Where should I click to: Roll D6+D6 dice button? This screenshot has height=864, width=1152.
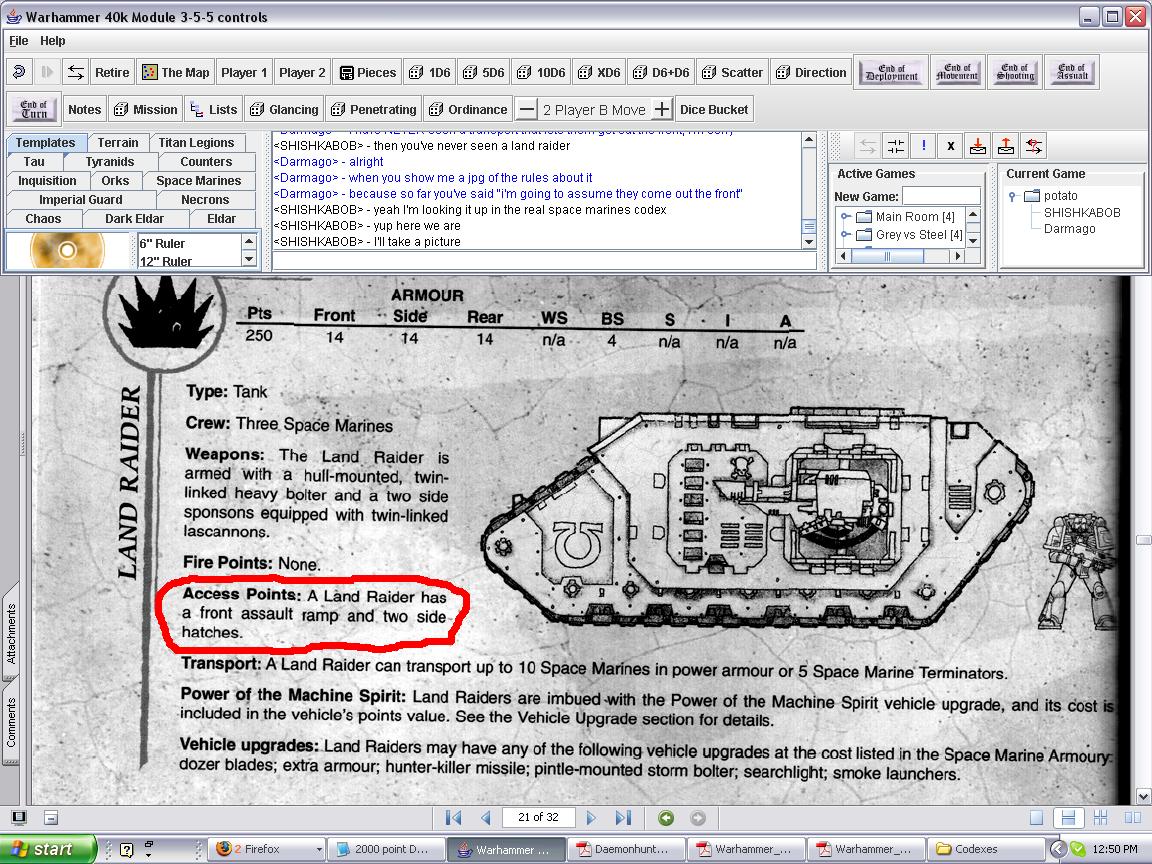(661, 72)
